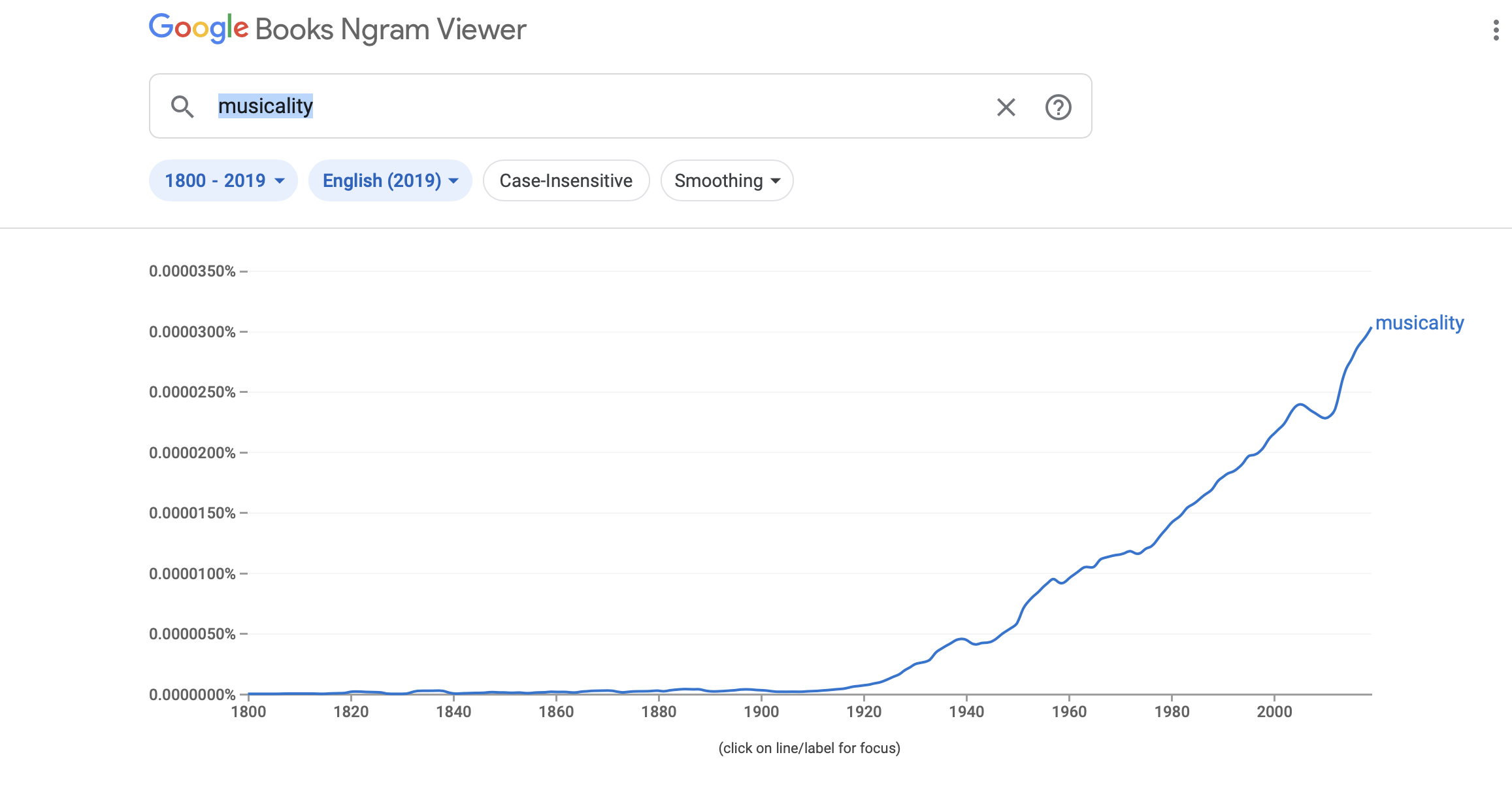Expand the English (2019) corpus dropdown
Image resolution: width=1512 pixels, height=808 pixels.
[x=390, y=180]
